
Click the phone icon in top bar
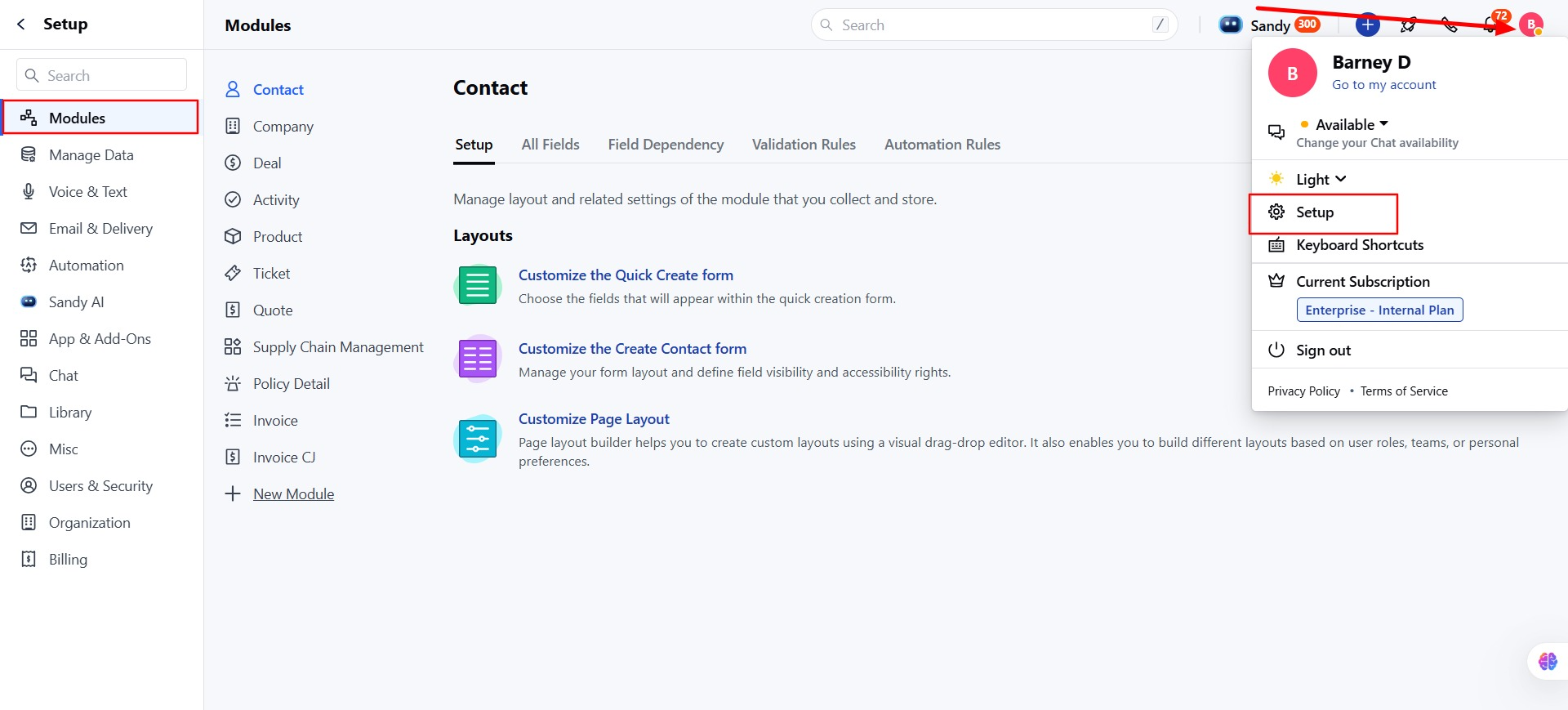point(1450,25)
